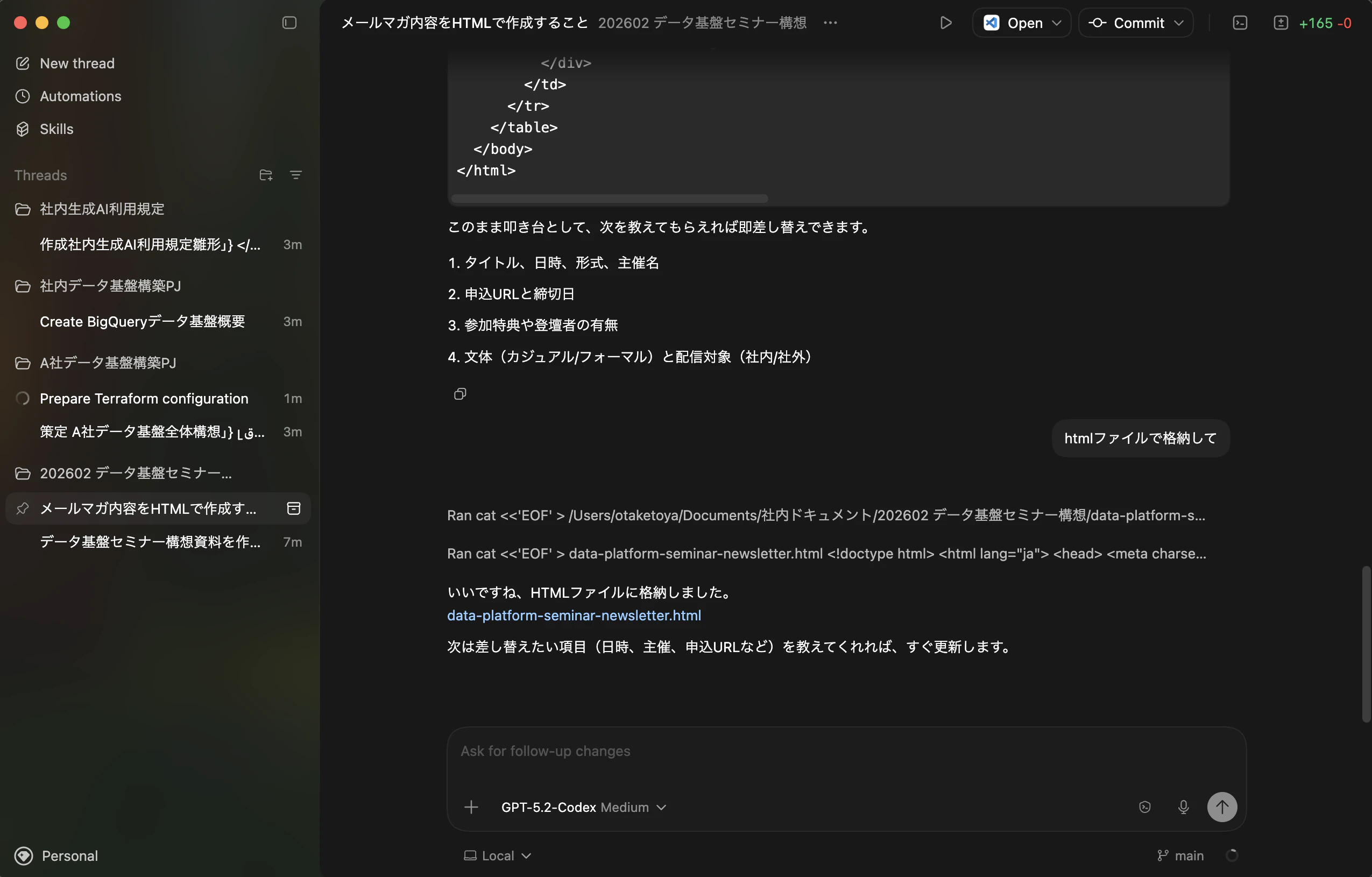This screenshot has height=877, width=1372.
Task: Open project in VS Code
Action: (1014, 23)
